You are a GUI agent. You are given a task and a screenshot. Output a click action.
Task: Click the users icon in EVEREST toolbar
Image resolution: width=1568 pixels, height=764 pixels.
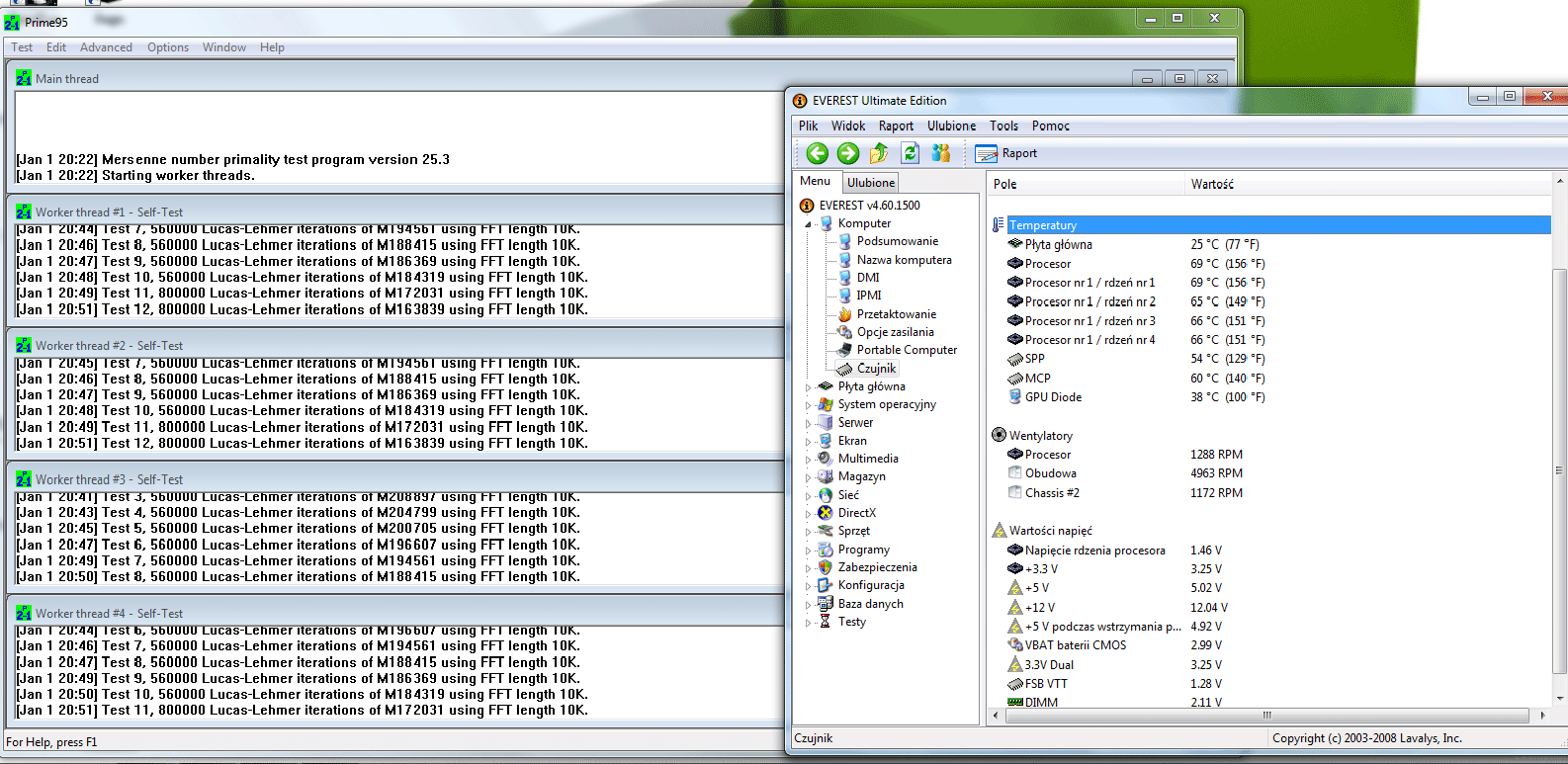[941, 153]
